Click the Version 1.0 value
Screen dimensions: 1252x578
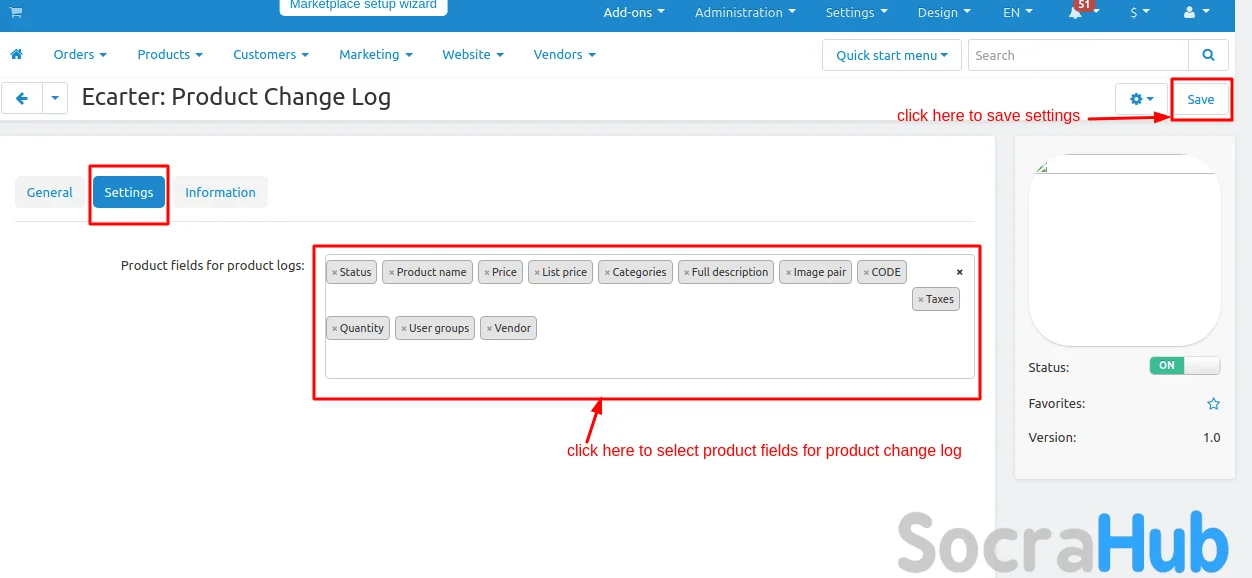click(x=1211, y=438)
